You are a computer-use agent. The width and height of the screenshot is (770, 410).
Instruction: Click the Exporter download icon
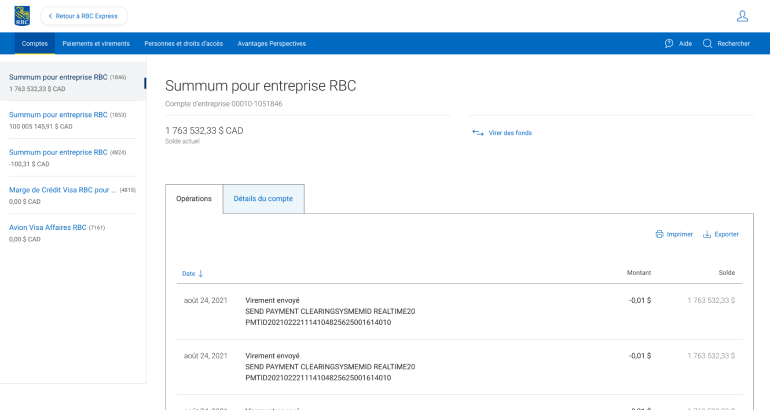(707, 234)
